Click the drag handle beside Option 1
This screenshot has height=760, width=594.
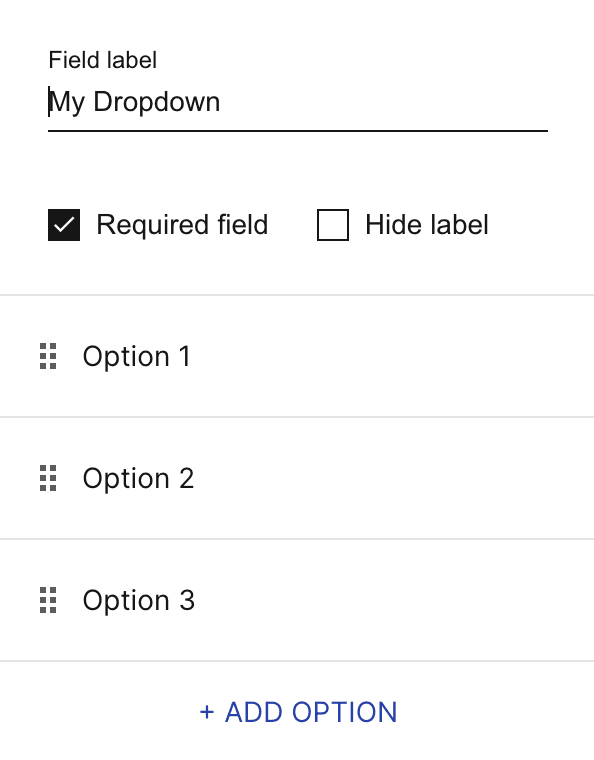[x=48, y=356]
